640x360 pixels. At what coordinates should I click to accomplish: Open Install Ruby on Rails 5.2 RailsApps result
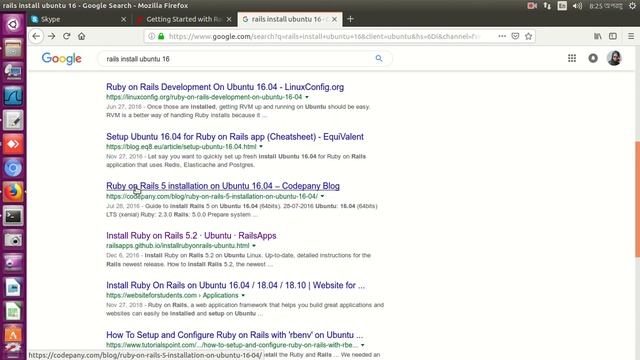click(191, 236)
